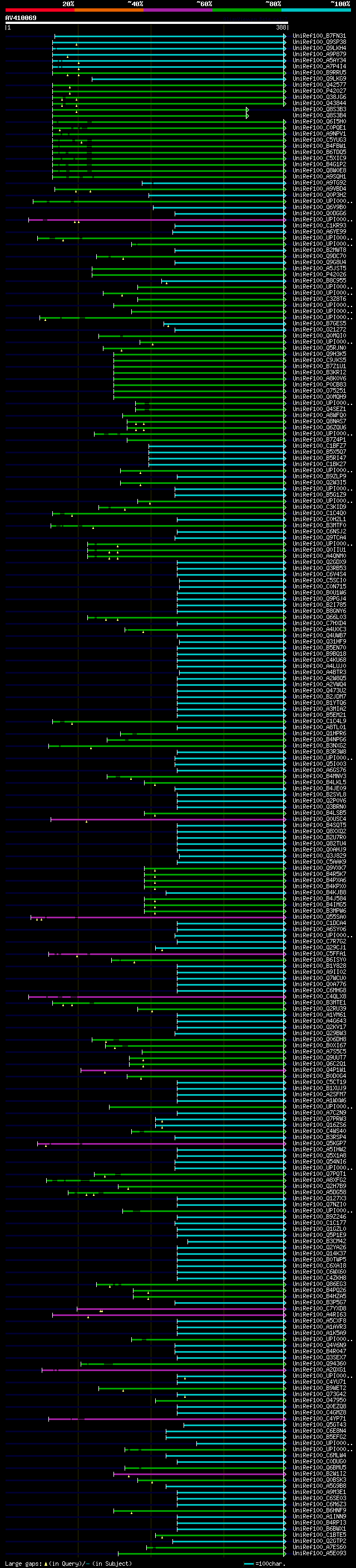The width and height of the screenshot is (356, 1568).
Task: Select the UniRef100_B3CM42 entry
Action: [x=319, y=1241]
